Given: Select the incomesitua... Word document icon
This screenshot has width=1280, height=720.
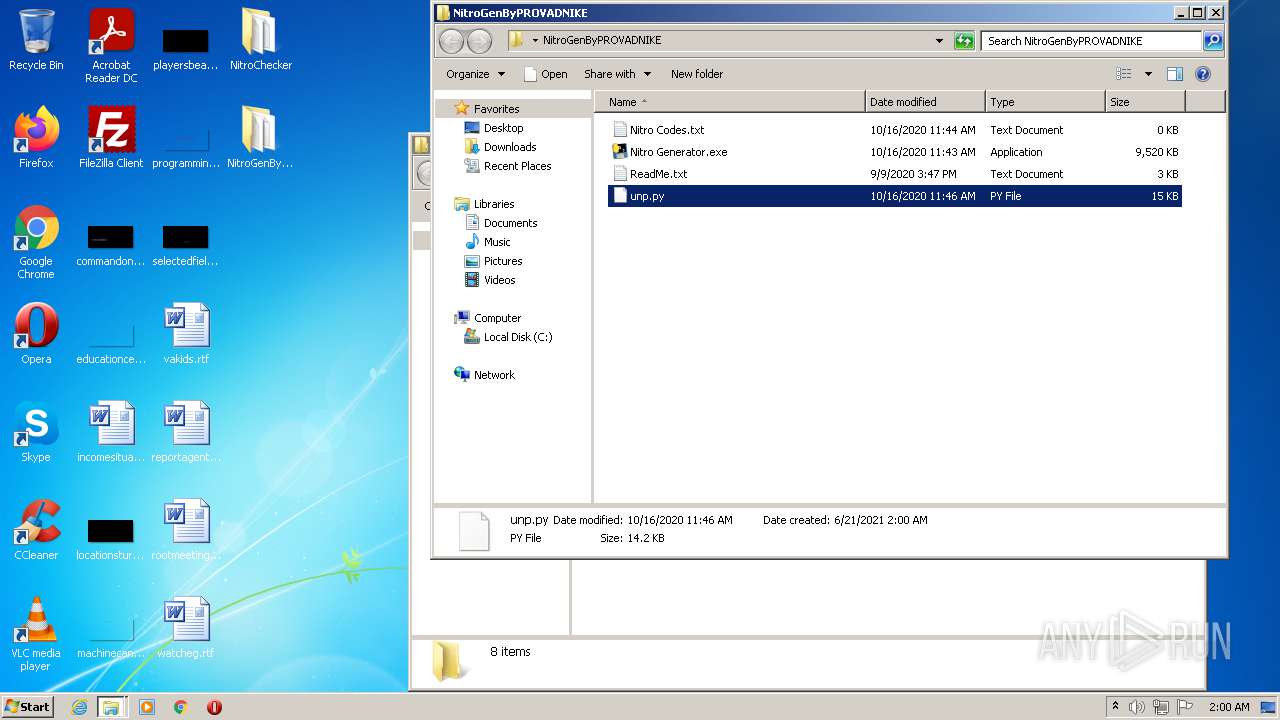Looking at the screenshot, I should tap(111, 432).
